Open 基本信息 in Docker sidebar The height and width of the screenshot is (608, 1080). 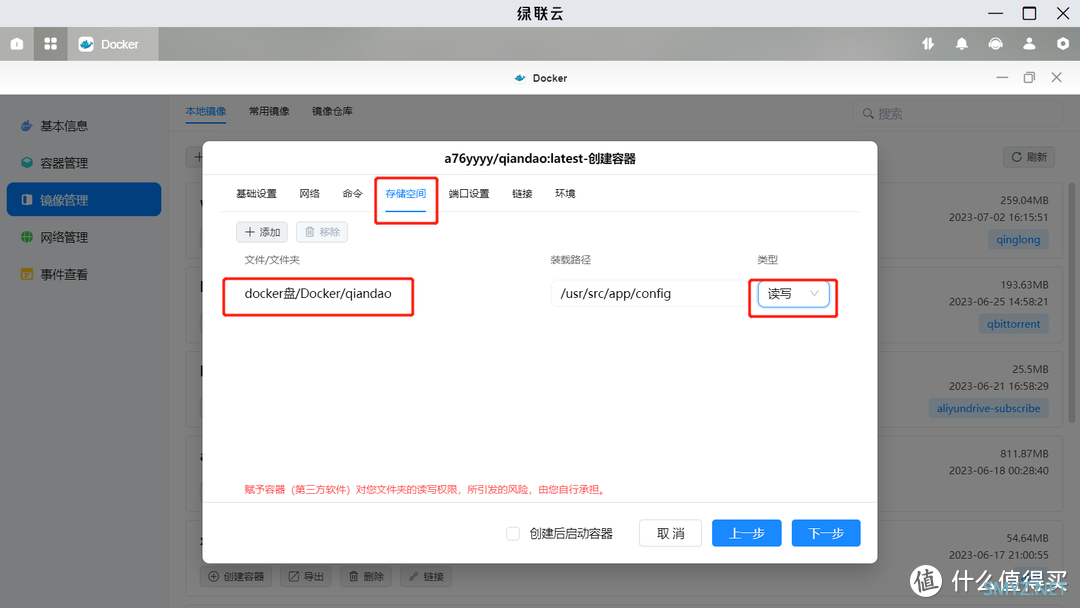pos(84,126)
